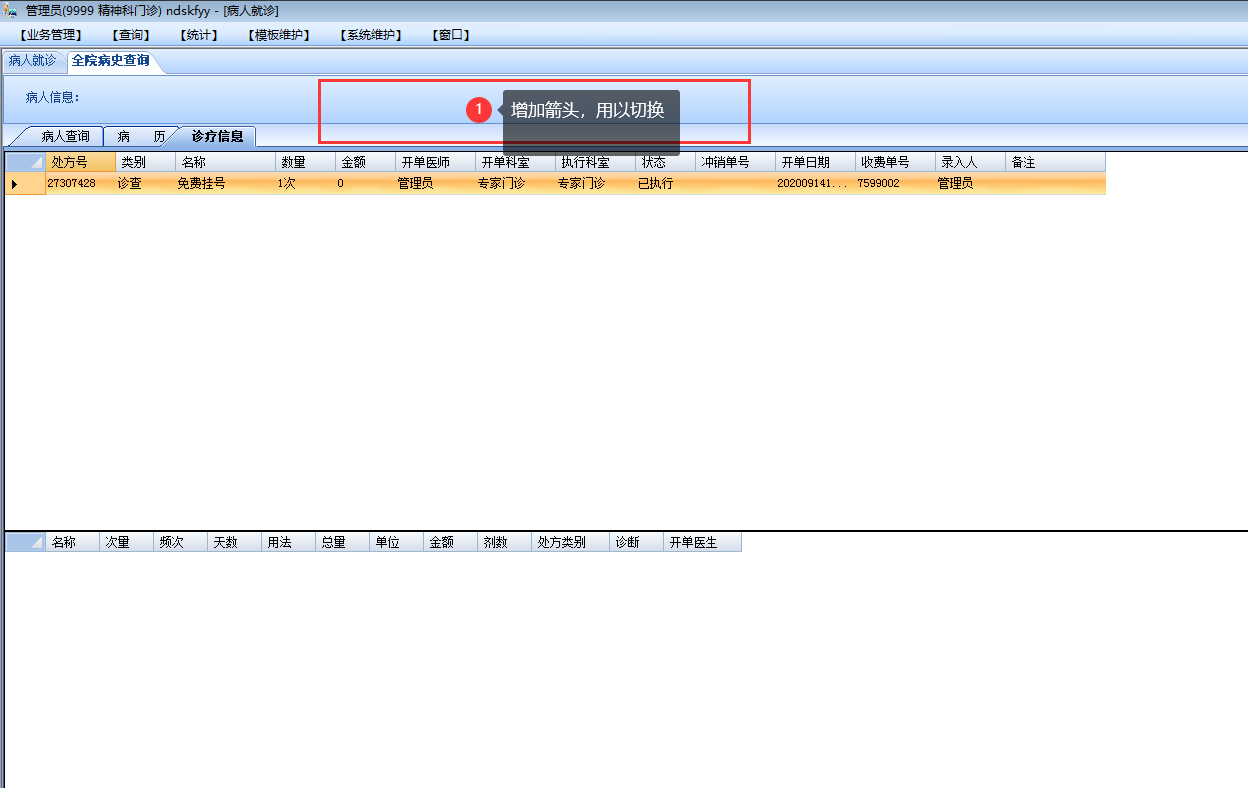This screenshot has height=788, width=1248.
Task: Click the 开单科室 column header
Action: [x=515, y=162]
